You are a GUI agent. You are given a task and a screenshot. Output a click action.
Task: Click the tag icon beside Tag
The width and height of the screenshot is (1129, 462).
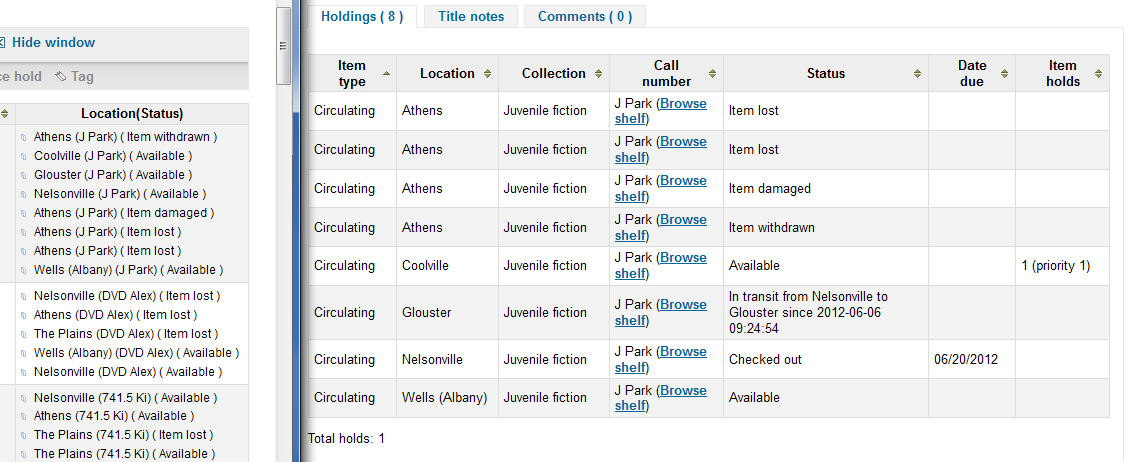[60, 76]
